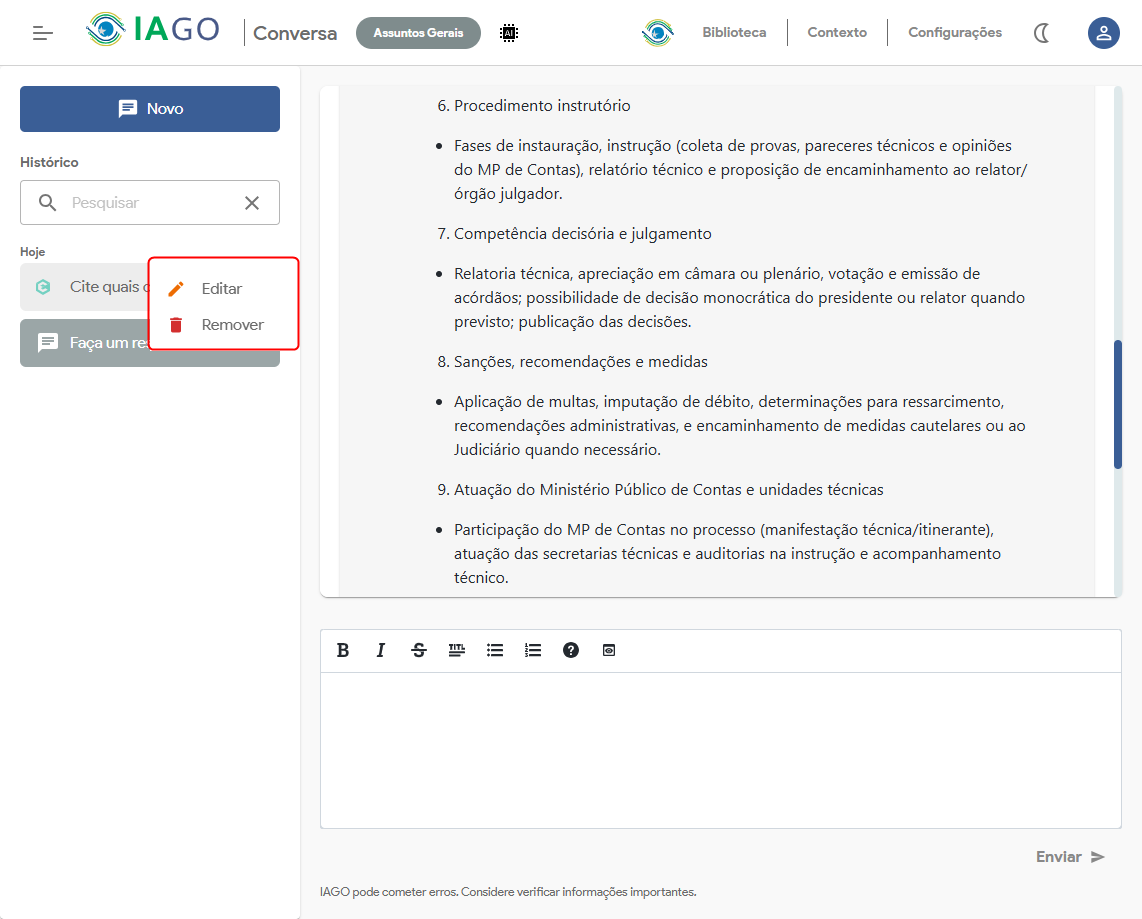
Task: Click the AI chip icon in header
Action: point(509,33)
